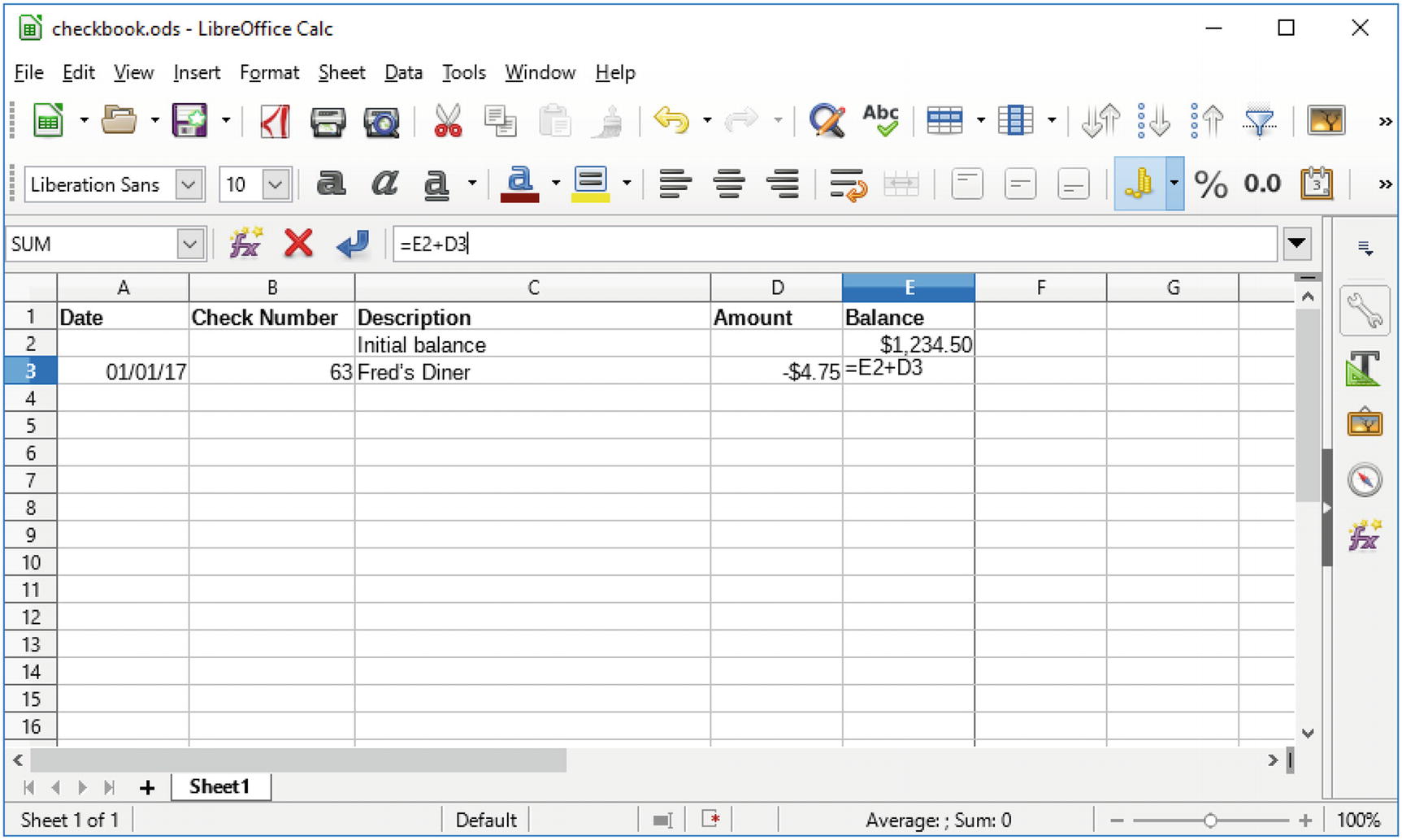
Task: Toggle Wrap Text
Action: pyautogui.click(x=848, y=184)
